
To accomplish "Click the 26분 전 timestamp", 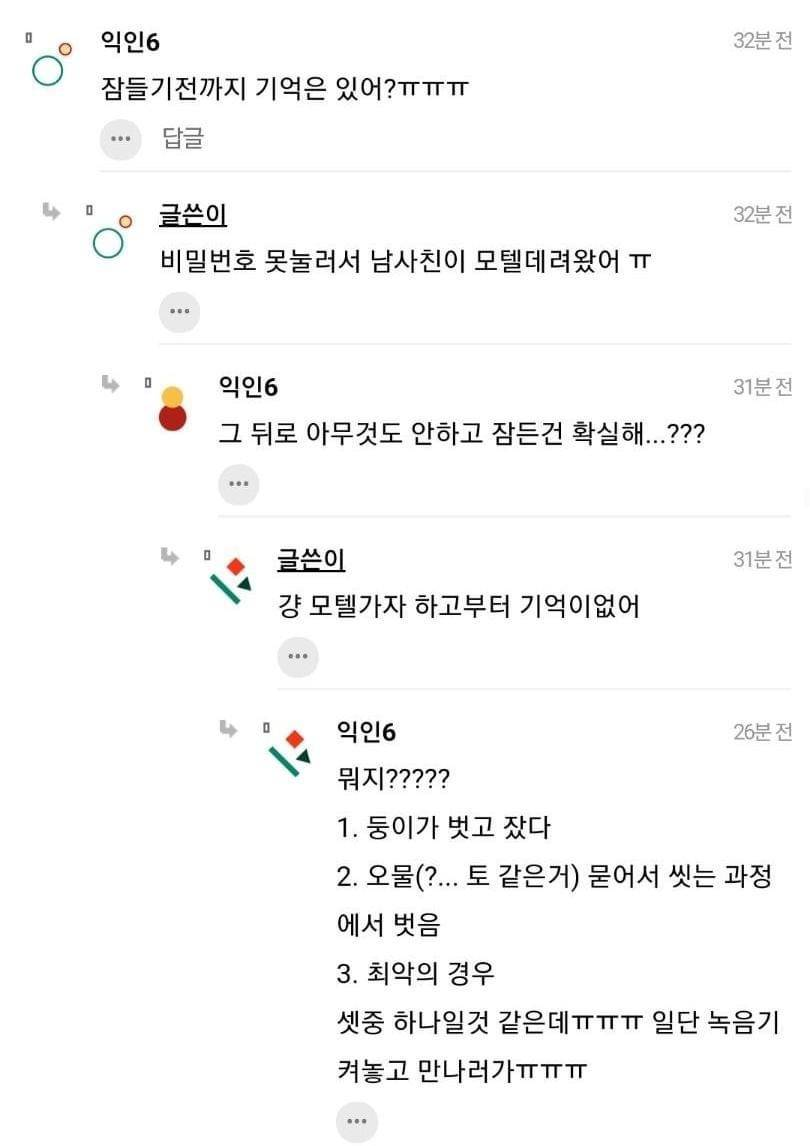I will pyautogui.click(x=762, y=732).
